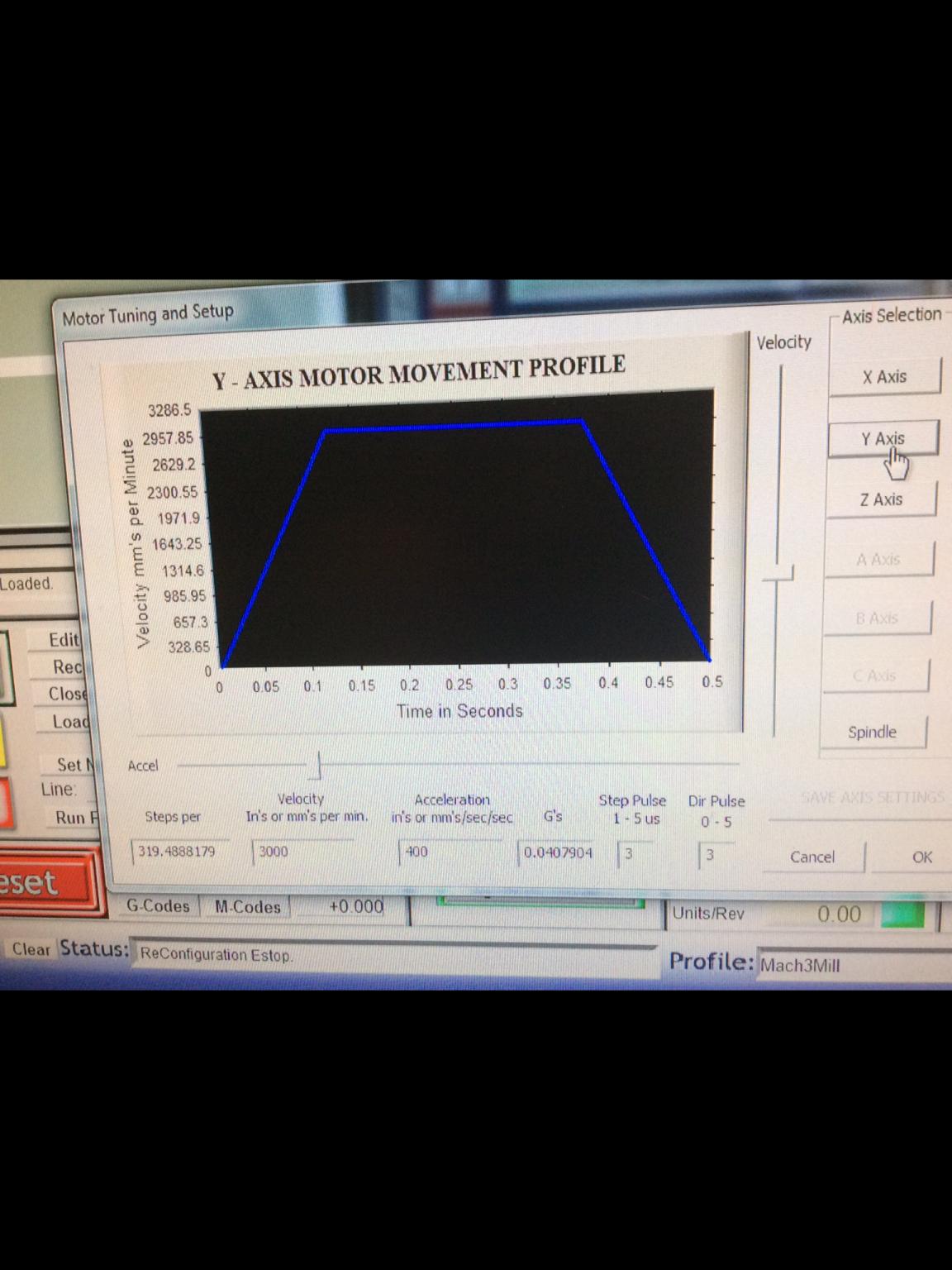Click the B Axis button
Screen dimensions: 952x1270
pyautogui.click(x=876, y=618)
